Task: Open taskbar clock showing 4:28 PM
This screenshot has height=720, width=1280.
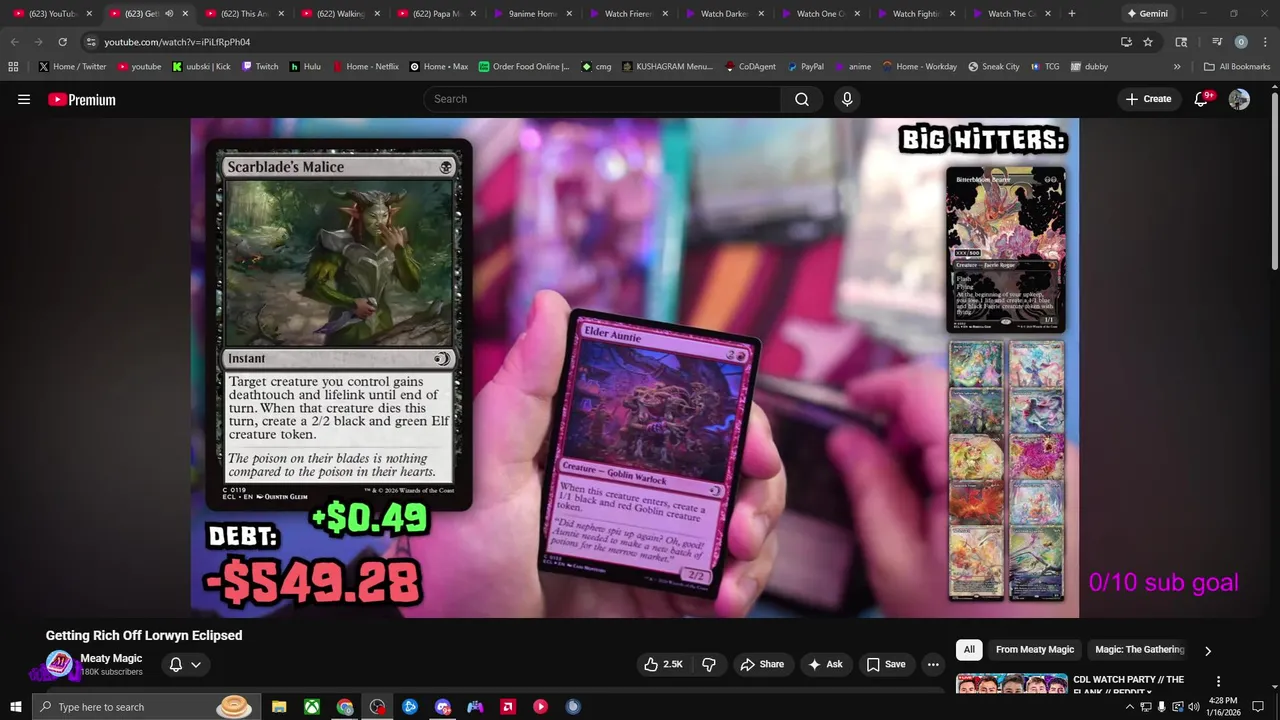Action: click(1223, 707)
